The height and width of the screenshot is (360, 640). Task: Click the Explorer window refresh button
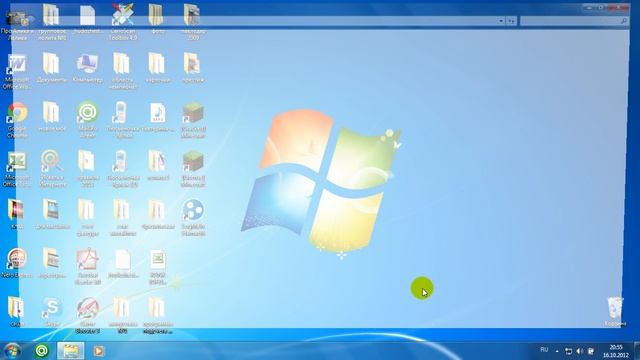(511, 20)
